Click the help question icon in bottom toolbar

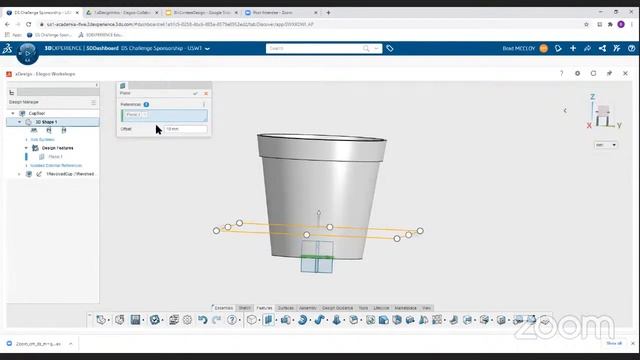coord(231,320)
